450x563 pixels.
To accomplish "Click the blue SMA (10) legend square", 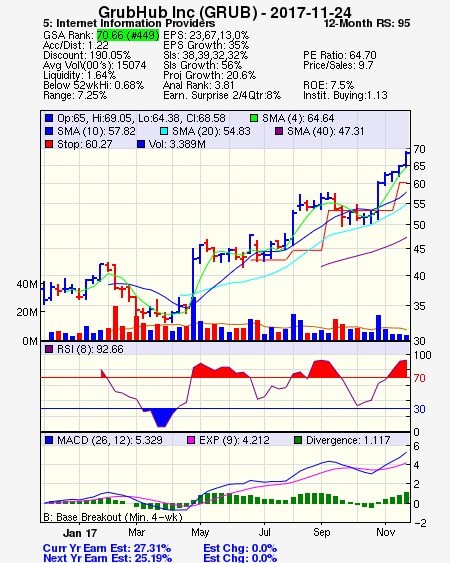I will pyautogui.click(x=49, y=131).
